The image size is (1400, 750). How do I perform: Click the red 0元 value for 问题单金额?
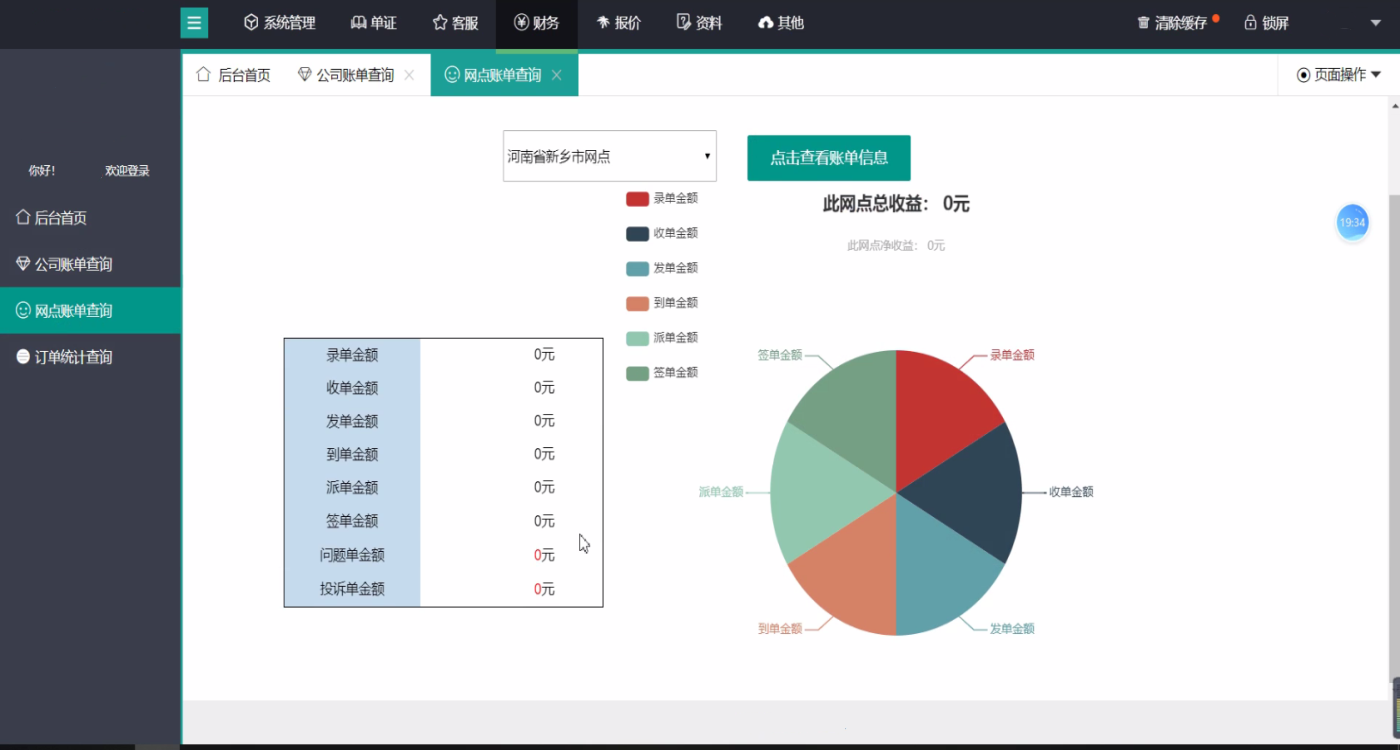click(544, 555)
